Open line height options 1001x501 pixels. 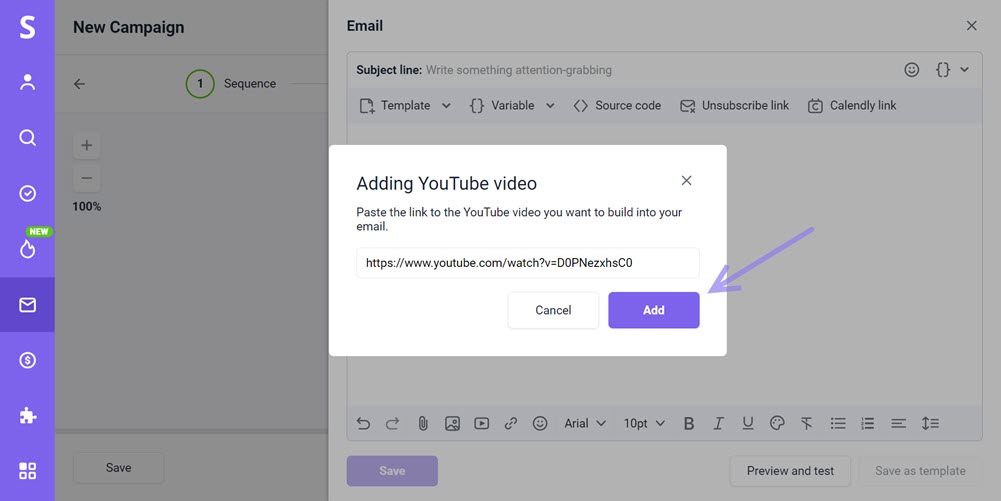(930, 423)
